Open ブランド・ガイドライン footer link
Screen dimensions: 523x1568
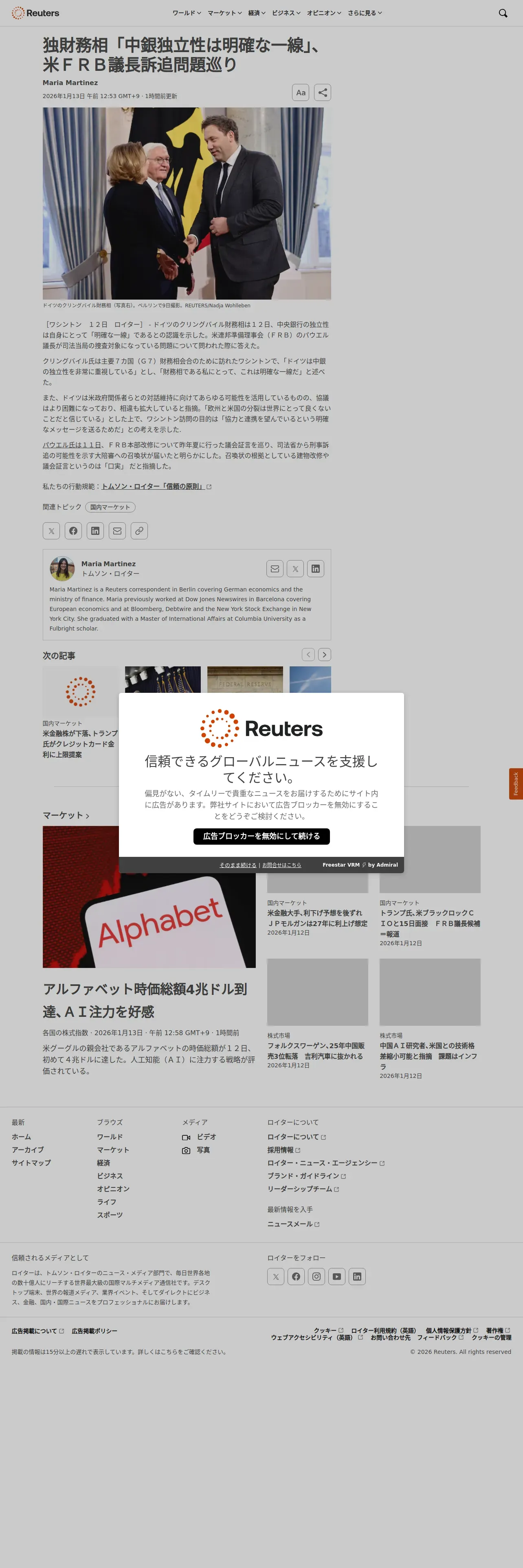tap(307, 1176)
